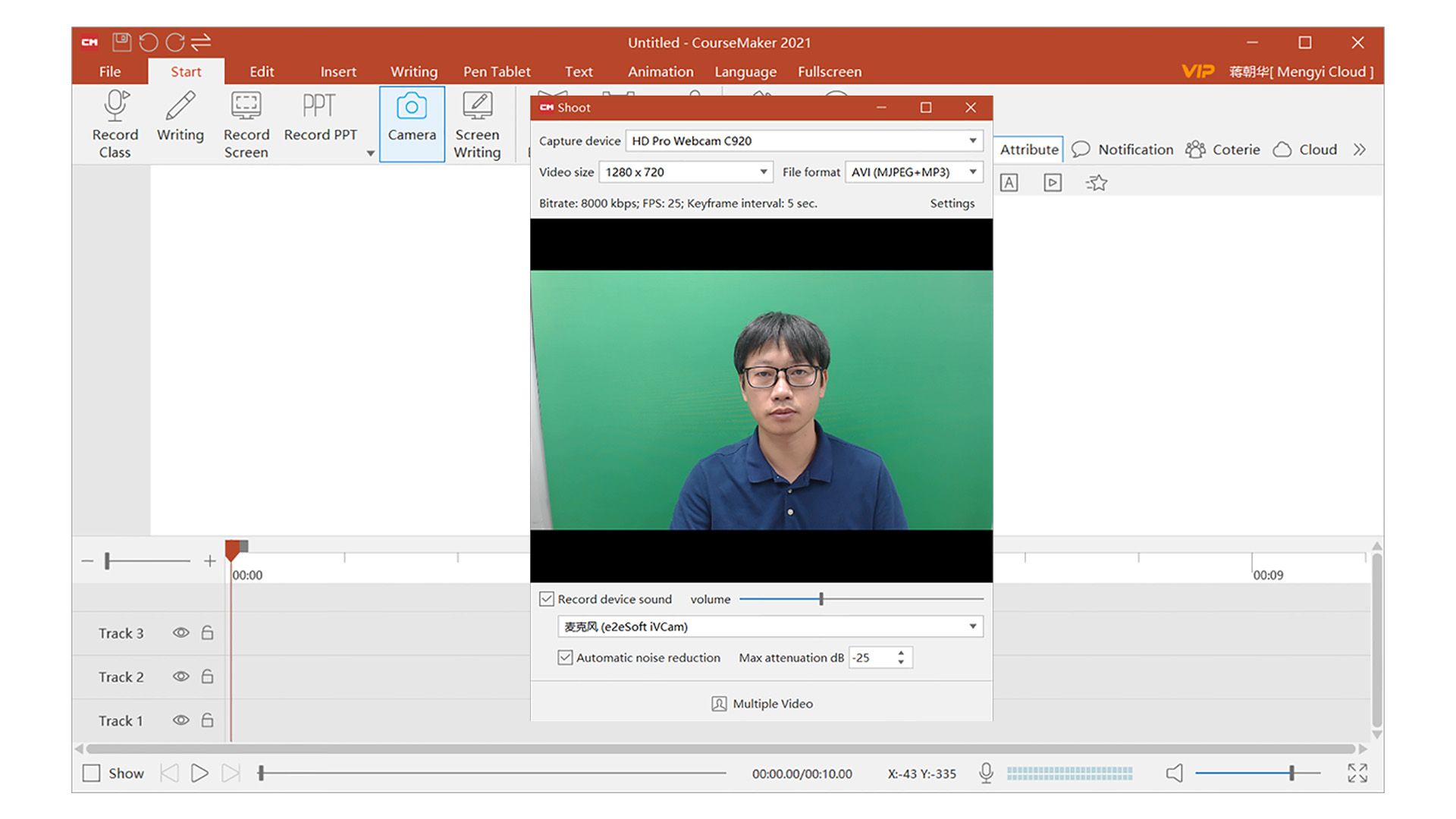Screen dimensions: 1456x819
Task: Open the Notification panel
Action: click(x=1122, y=149)
